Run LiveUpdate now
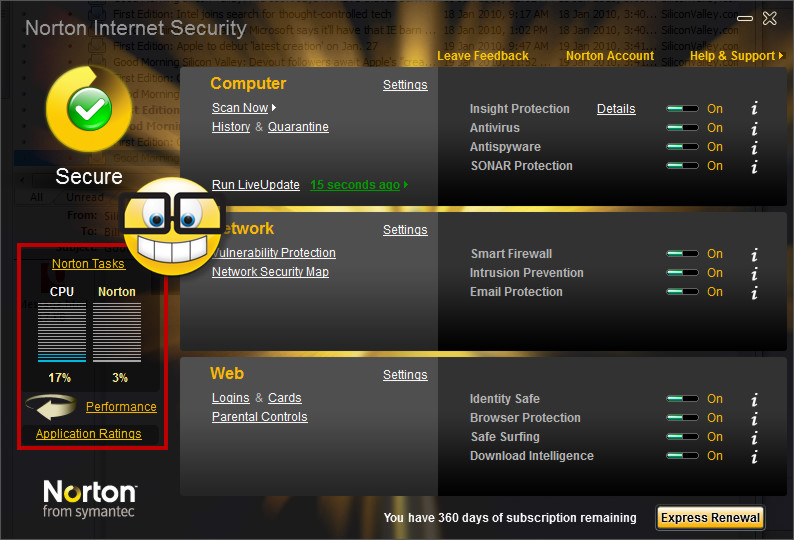Image resolution: width=794 pixels, height=540 pixels. click(256, 185)
